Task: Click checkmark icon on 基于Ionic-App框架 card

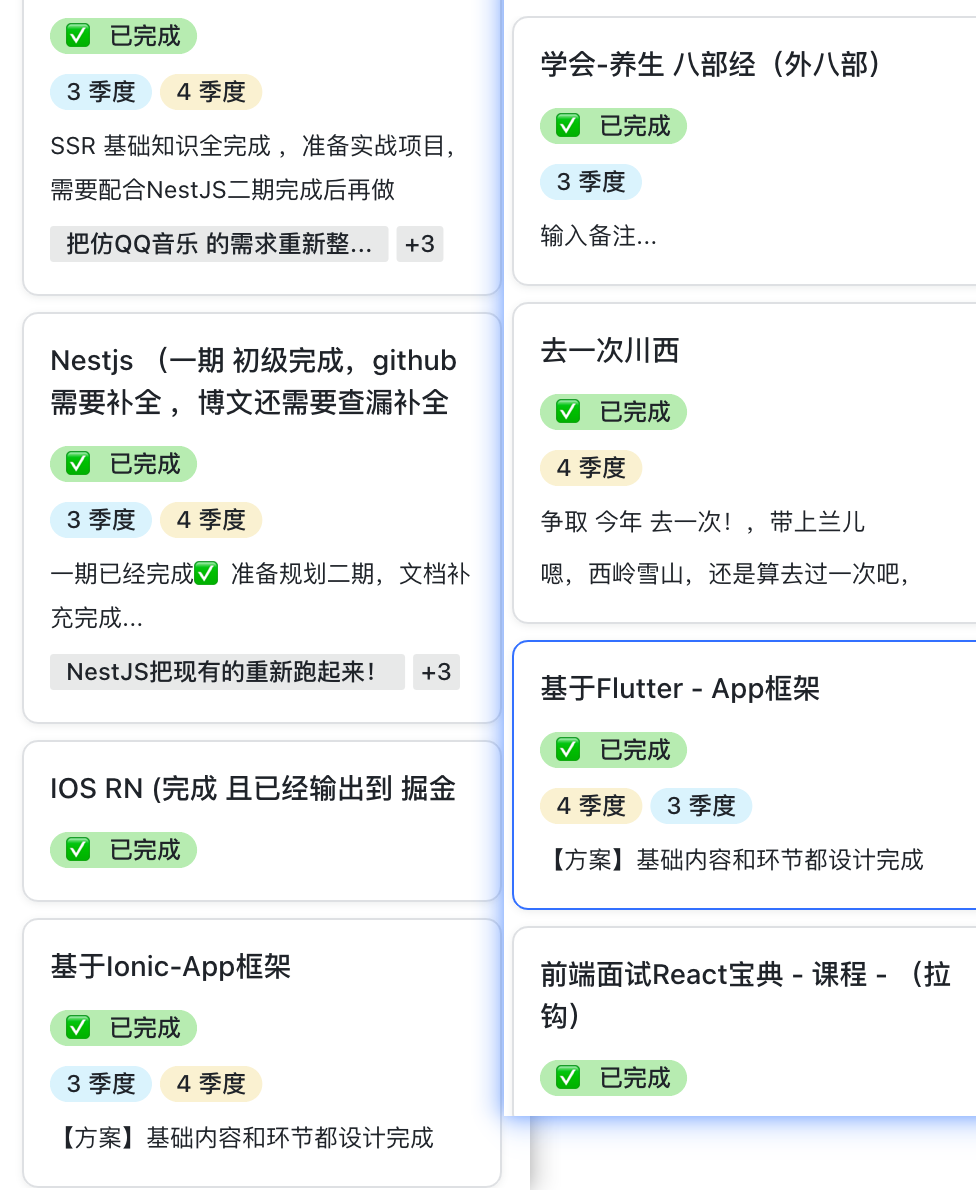Action: (78, 1028)
